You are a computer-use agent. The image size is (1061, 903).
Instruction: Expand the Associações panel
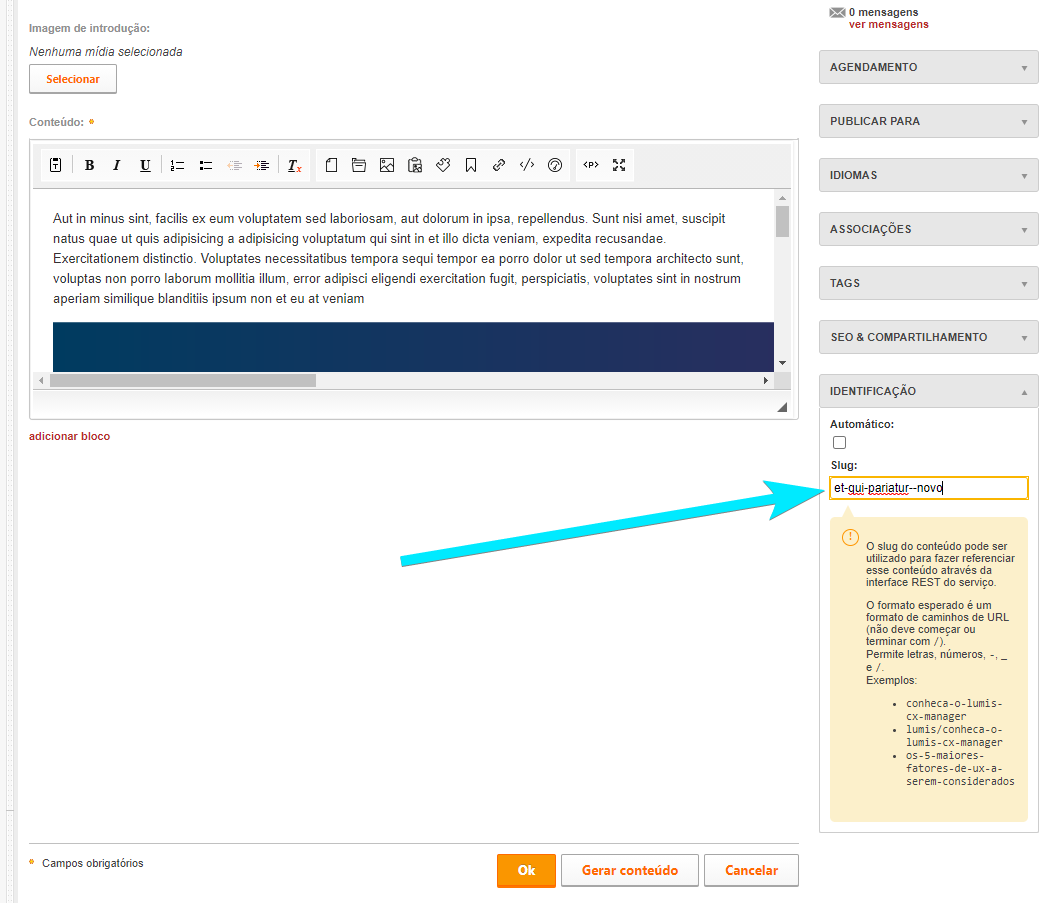click(x=928, y=229)
